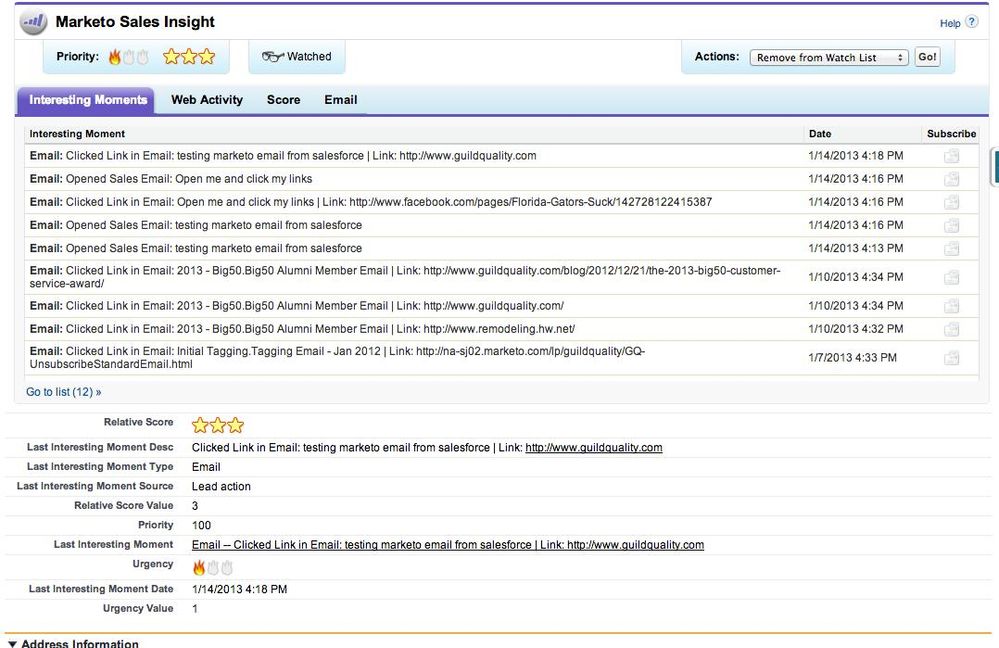Click the 'Lead action' source value
This screenshot has height=648, width=999.
pyautogui.click(x=221, y=486)
